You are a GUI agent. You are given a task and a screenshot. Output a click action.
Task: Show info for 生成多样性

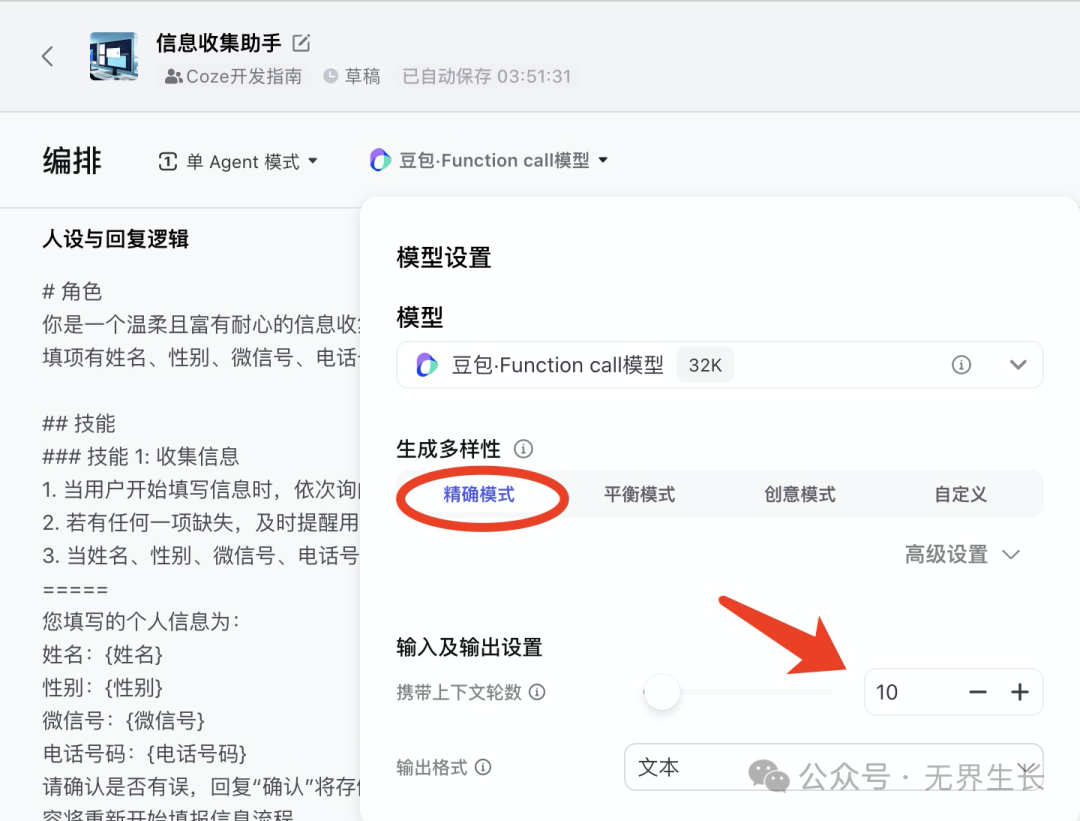(x=523, y=449)
